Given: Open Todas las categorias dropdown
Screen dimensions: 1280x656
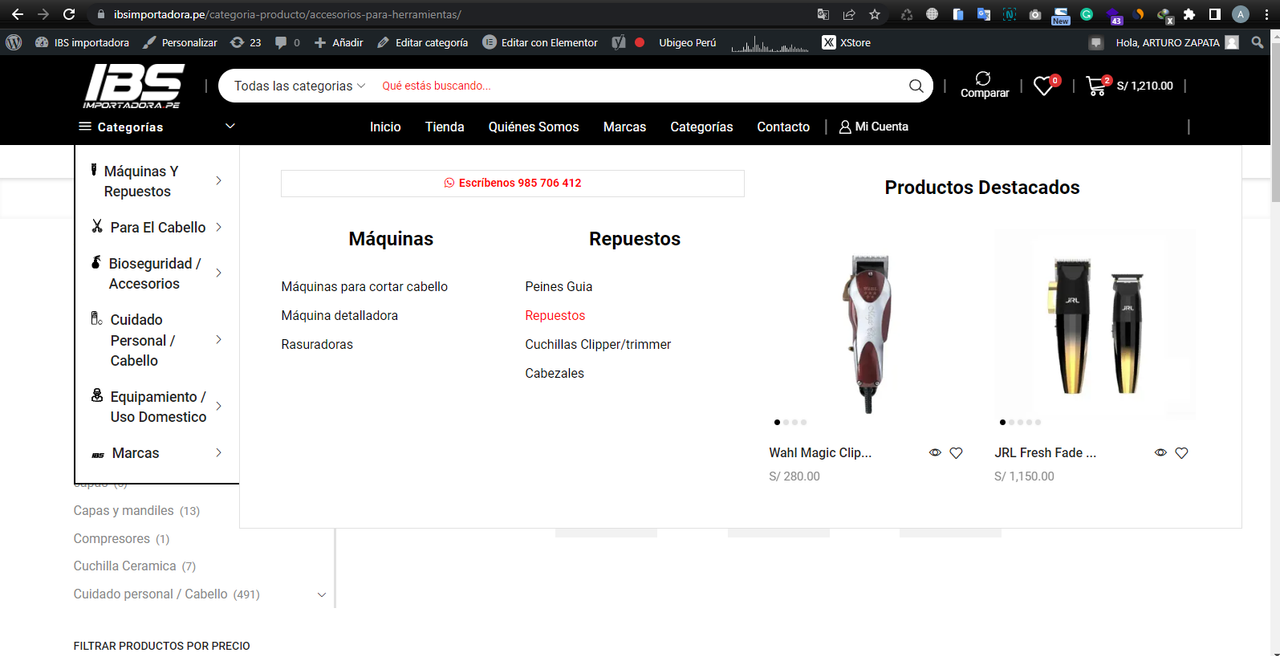Looking at the screenshot, I should click(300, 86).
